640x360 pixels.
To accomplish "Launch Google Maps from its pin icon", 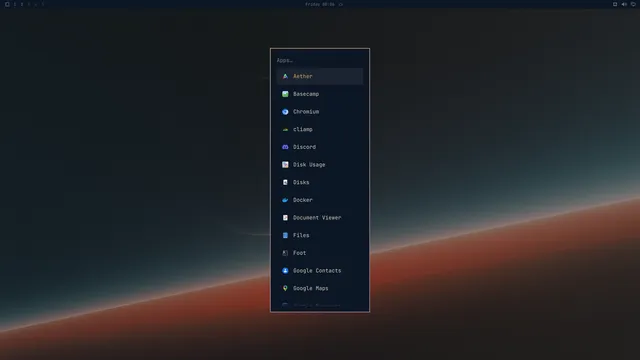I will (x=285, y=288).
